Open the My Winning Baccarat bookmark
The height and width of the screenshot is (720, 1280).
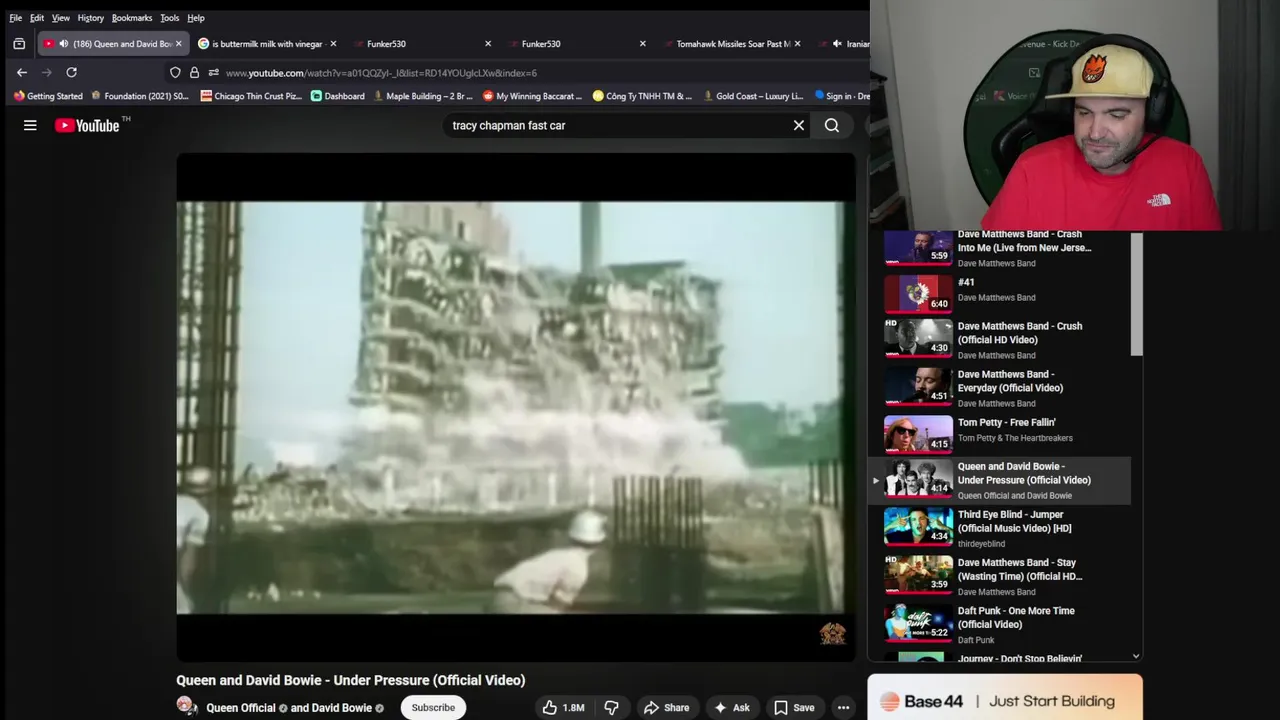(532, 96)
